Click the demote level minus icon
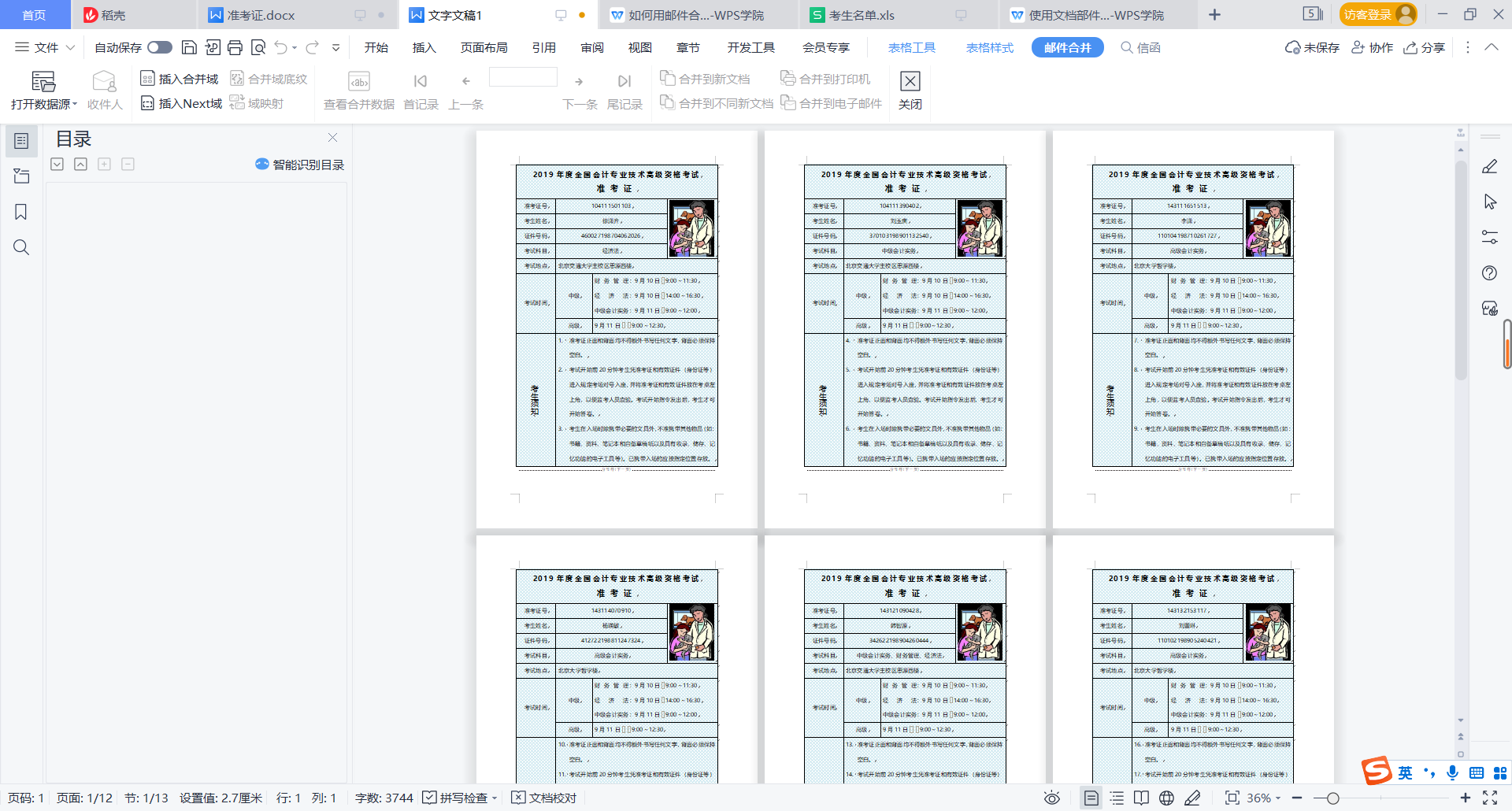This screenshot has width=1512, height=811. [x=128, y=164]
